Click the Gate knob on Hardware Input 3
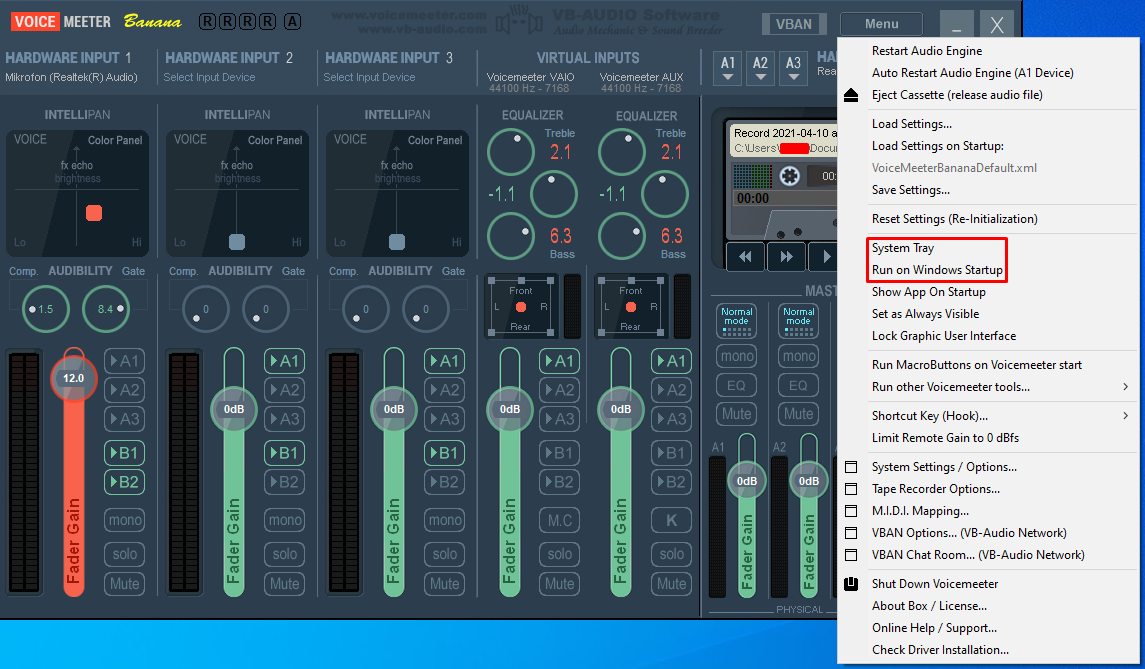Screen dimensions: 1145x669 pyautogui.click(x=426, y=309)
